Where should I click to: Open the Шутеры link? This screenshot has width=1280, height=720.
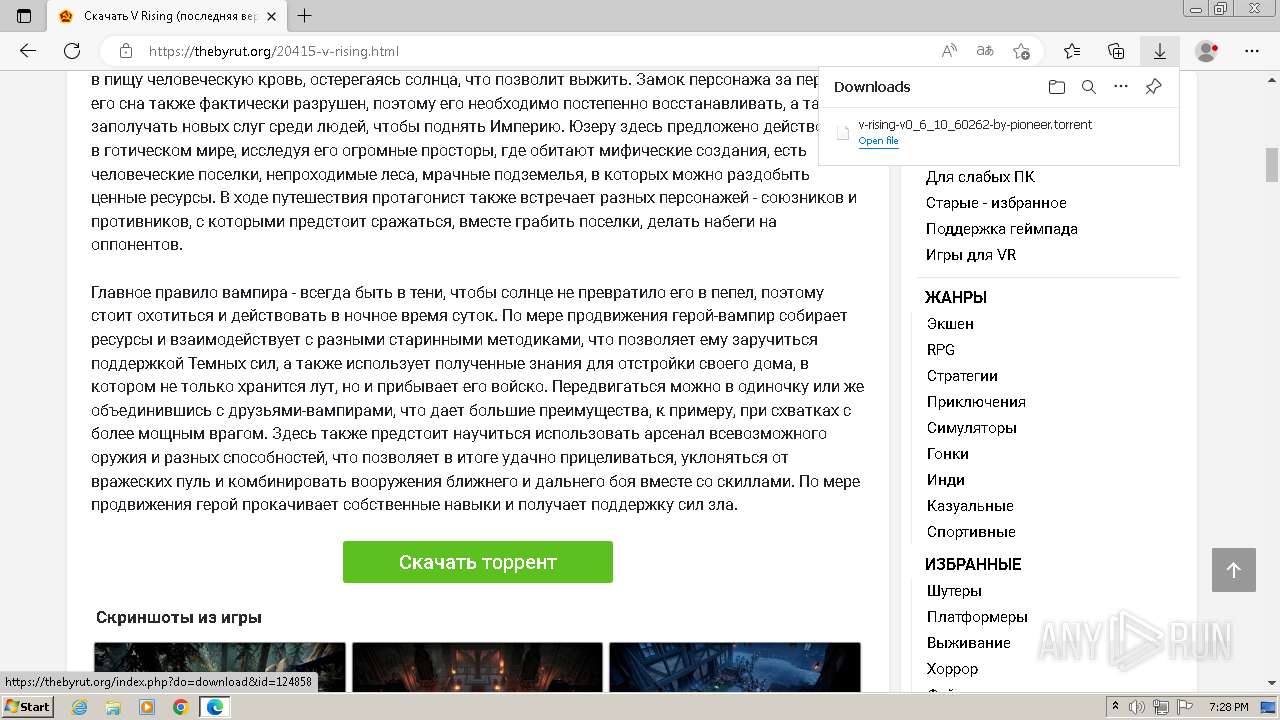pos(954,591)
